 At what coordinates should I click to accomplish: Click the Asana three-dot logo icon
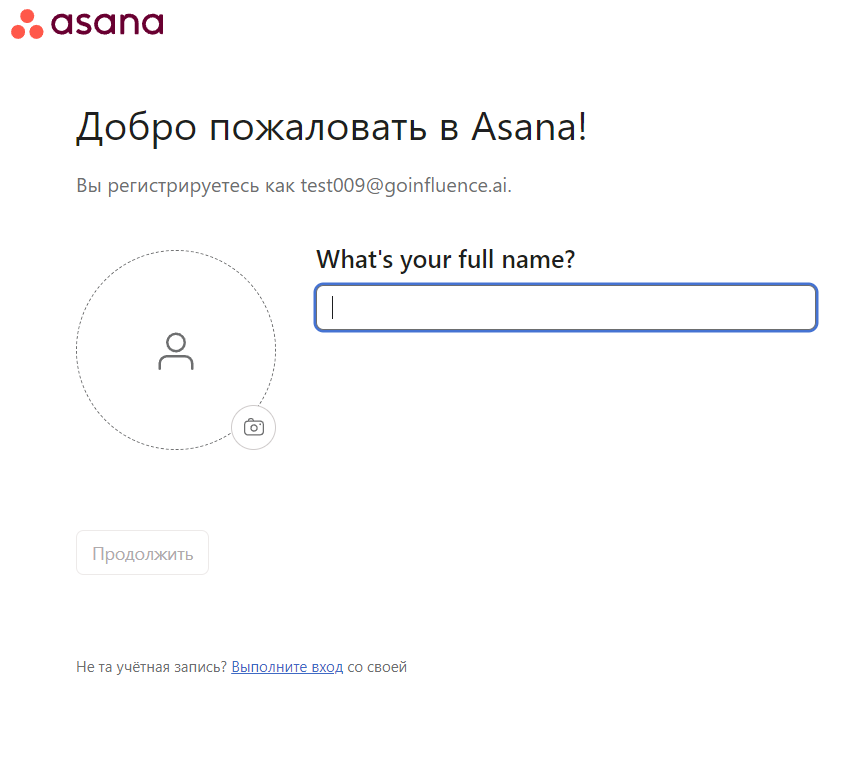click(27, 24)
